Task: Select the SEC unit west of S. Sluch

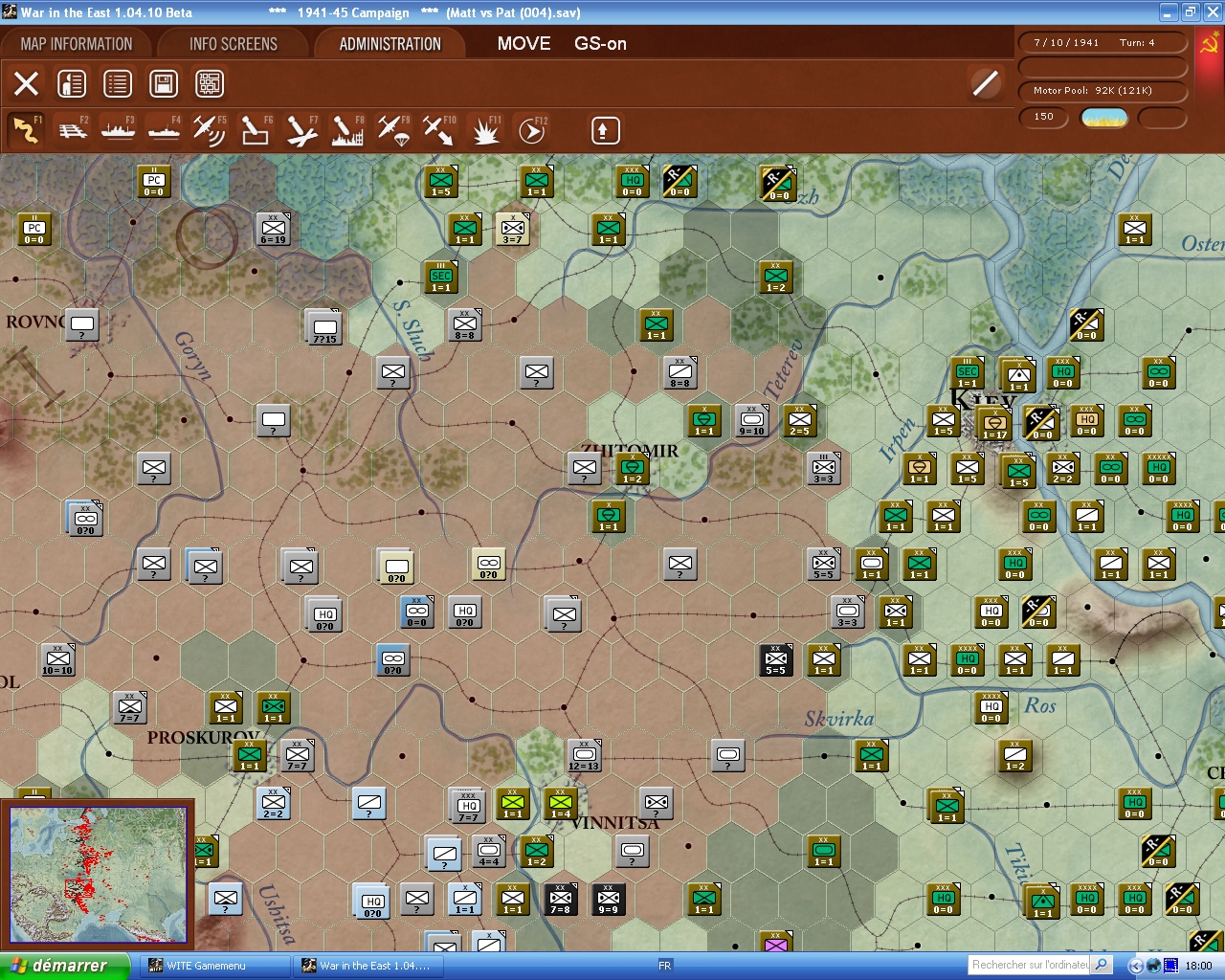Action: pyautogui.click(x=441, y=277)
